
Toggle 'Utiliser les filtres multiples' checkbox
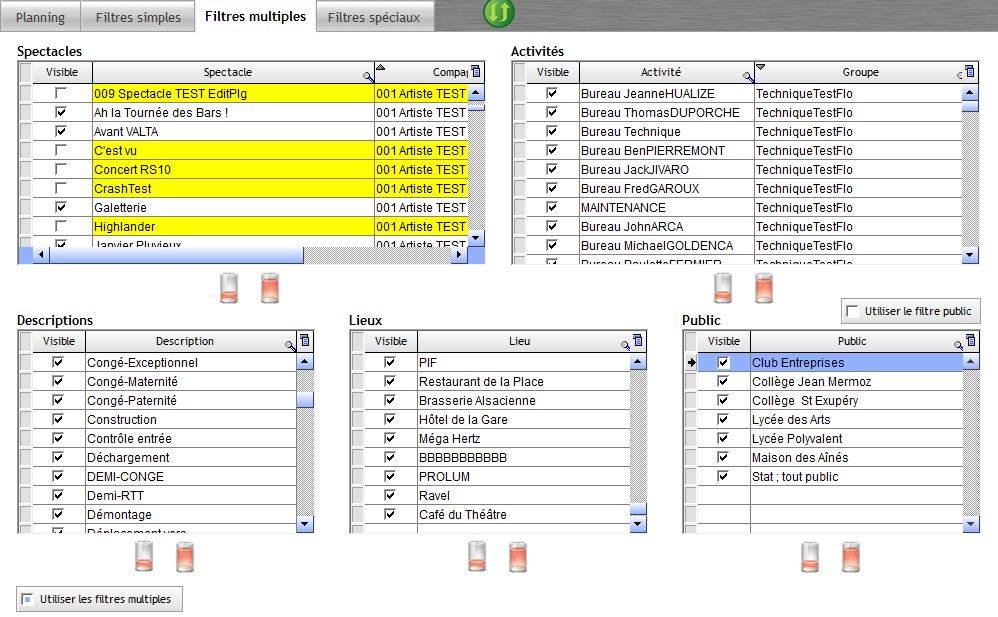point(27,599)
